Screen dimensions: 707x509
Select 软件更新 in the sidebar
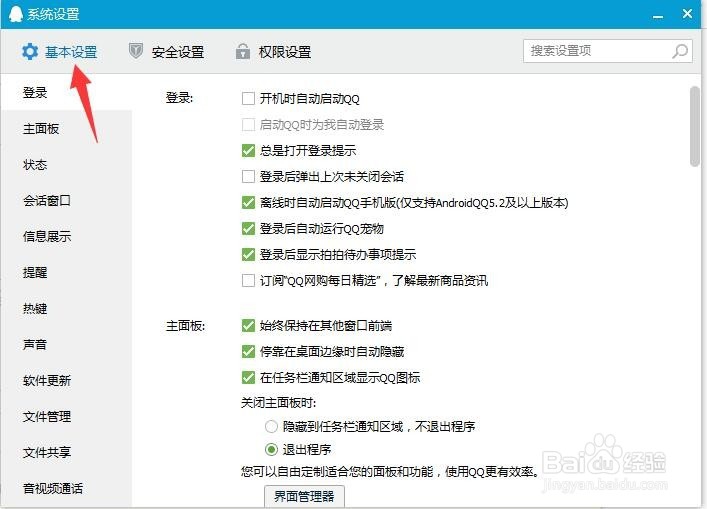[67, 381]
